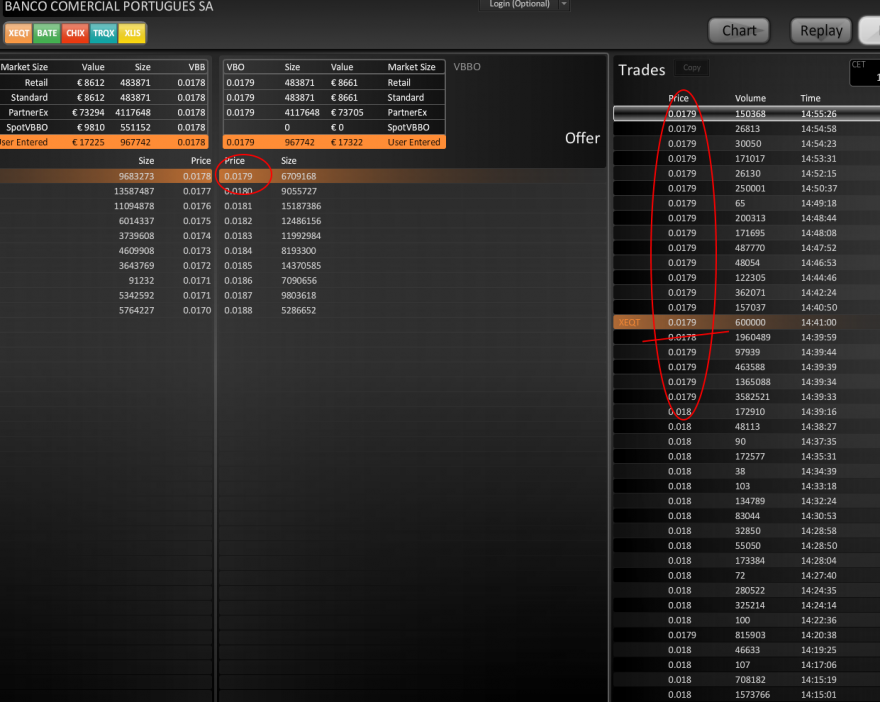Click the bid price 0.0170
Image resolution: width=880 pixels, height=702 pixels.
[x=196, y=310]
